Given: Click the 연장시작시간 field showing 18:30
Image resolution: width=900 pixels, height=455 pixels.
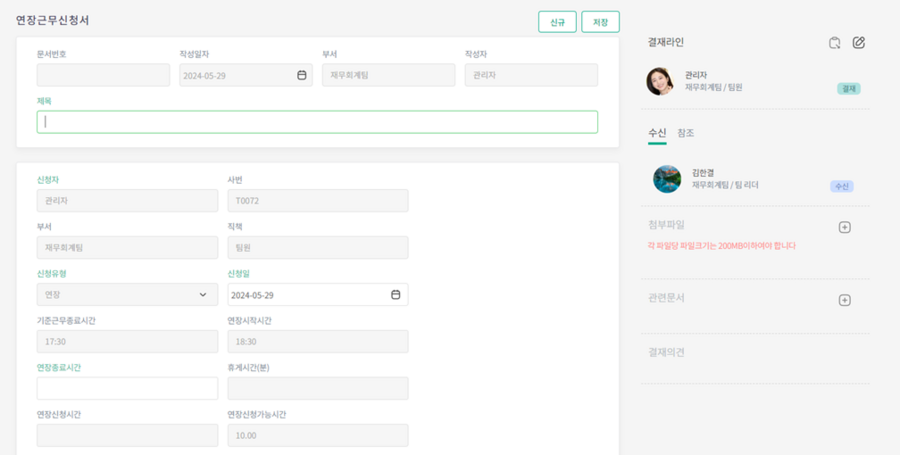Looking at the screenshot, I should (317, 341).
